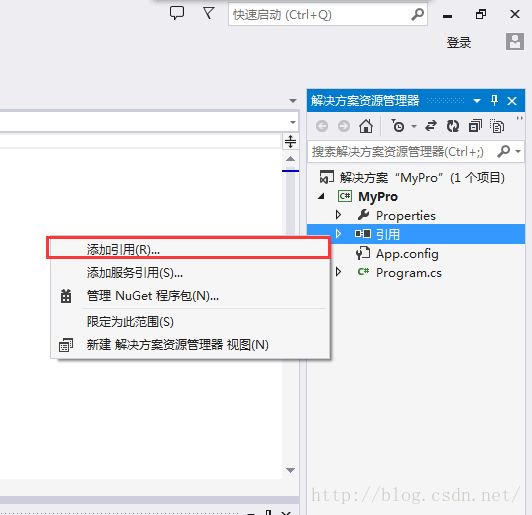Screen dimensions: 532x515
Task: Restore down the Visual Studio window
Action: point(481,14)
